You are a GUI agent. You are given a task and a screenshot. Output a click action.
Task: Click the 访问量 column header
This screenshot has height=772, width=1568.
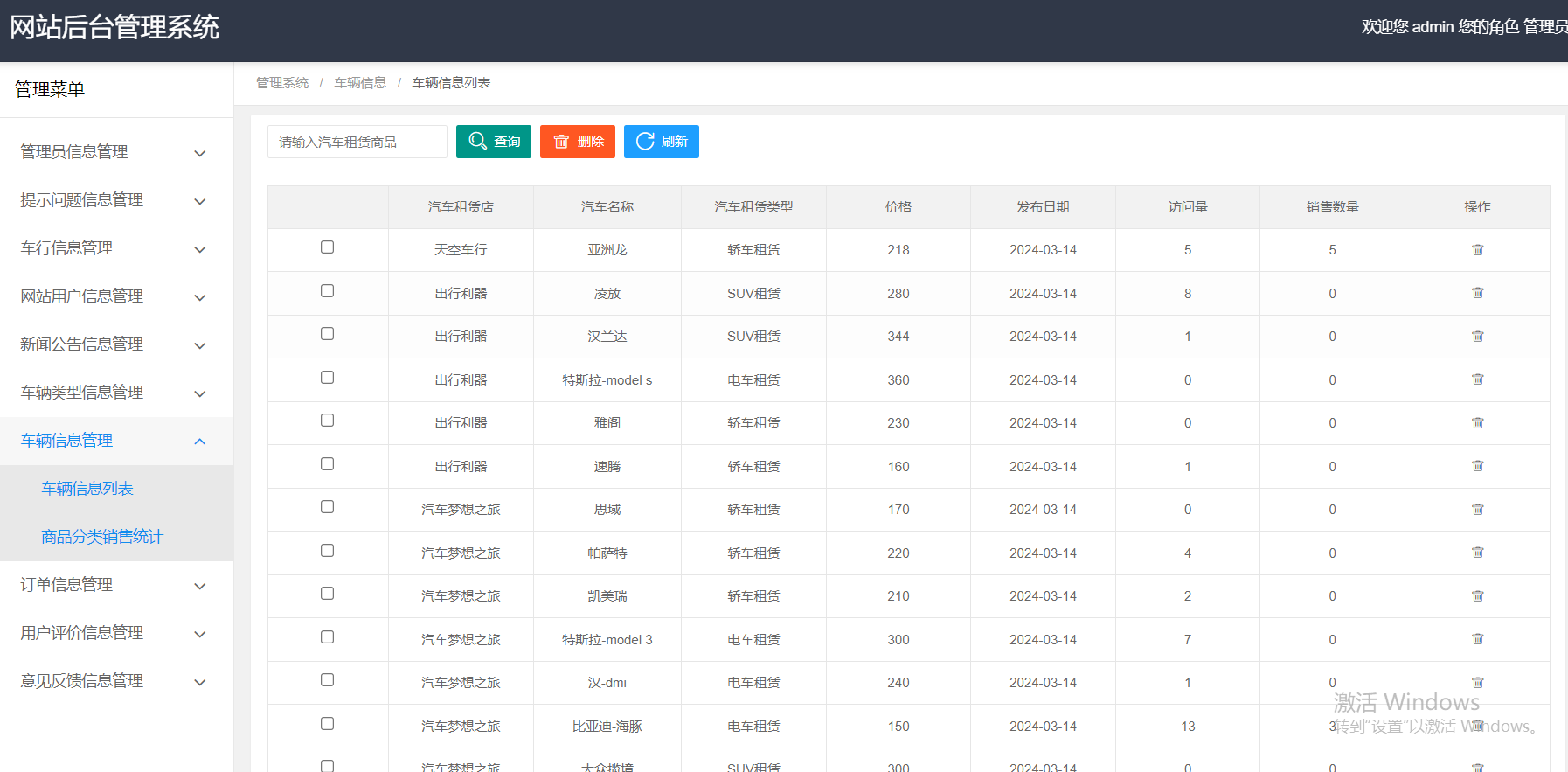(1188, 207)
